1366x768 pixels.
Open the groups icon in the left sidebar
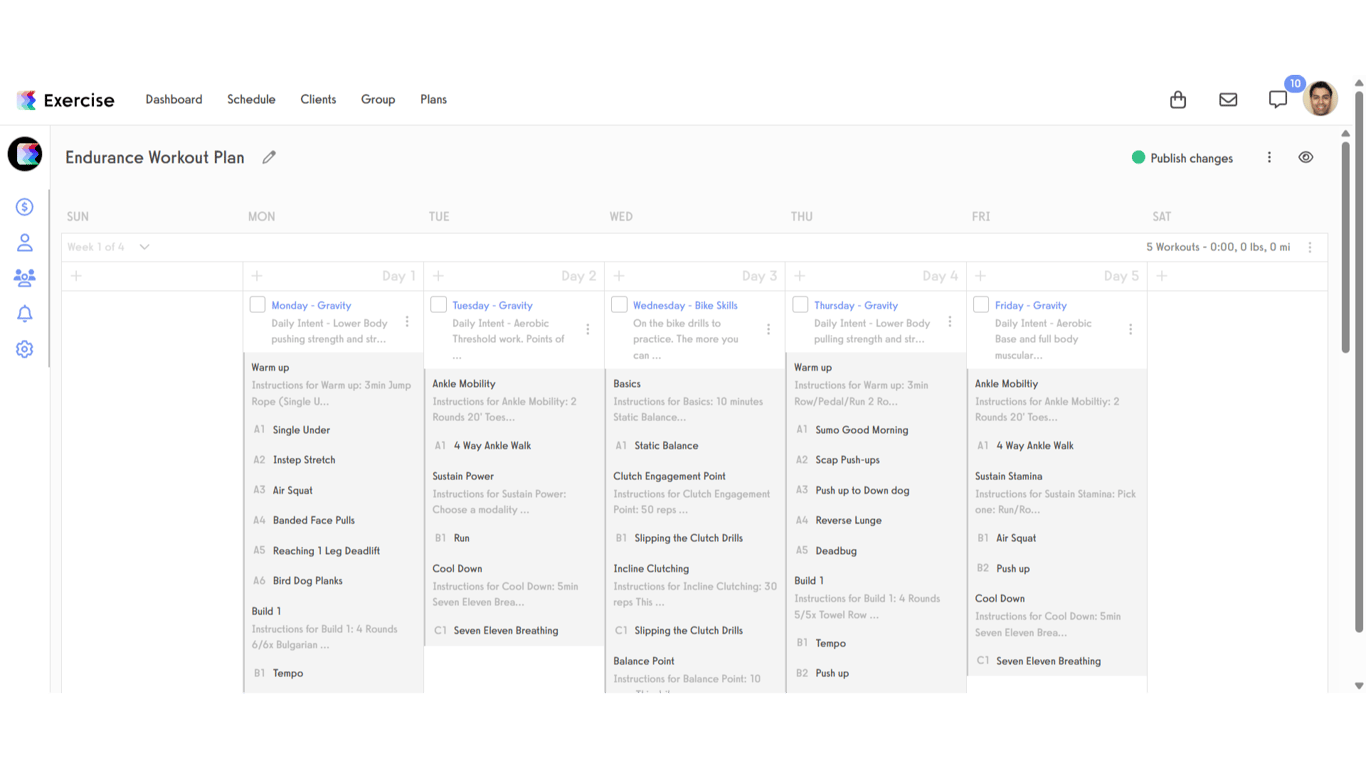pyautogui.click(x=24, y=278)
